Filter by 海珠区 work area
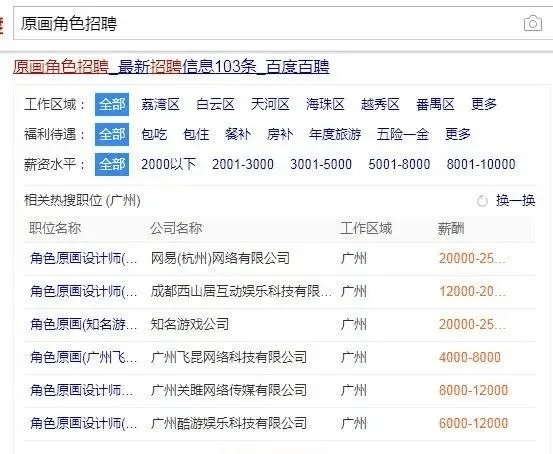 tap(325, 104)
